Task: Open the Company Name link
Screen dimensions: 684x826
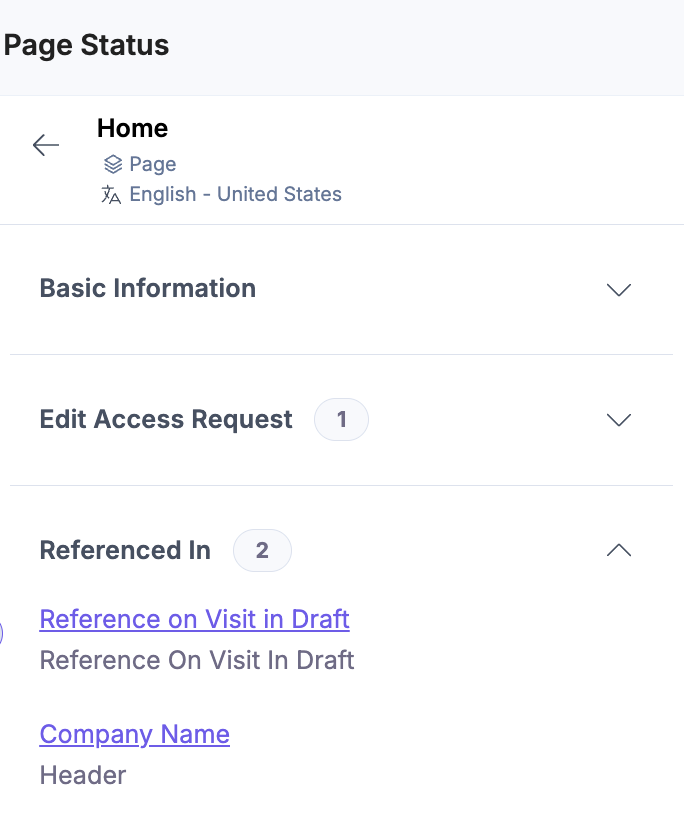Action: point(134,734)
